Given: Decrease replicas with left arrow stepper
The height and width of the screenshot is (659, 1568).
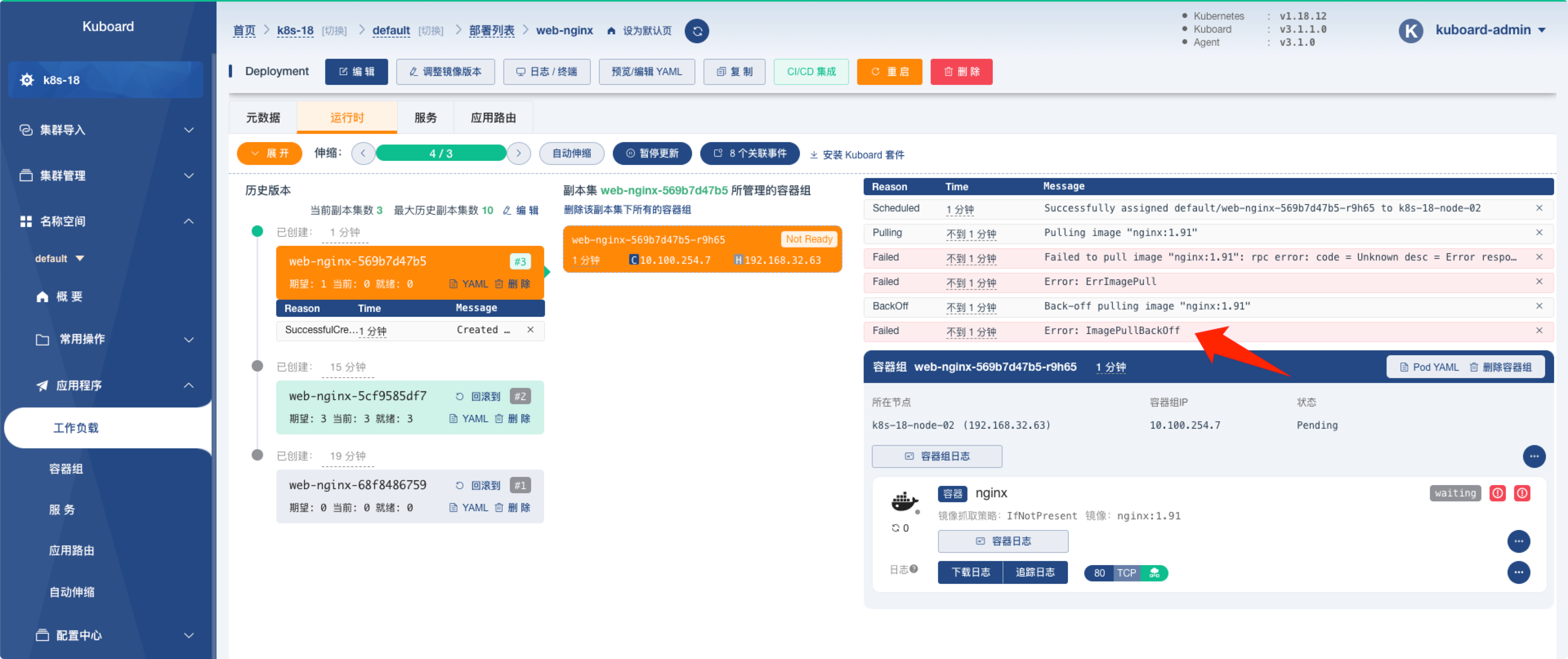Looking at the screenshot, I should [x=363, y=154].
